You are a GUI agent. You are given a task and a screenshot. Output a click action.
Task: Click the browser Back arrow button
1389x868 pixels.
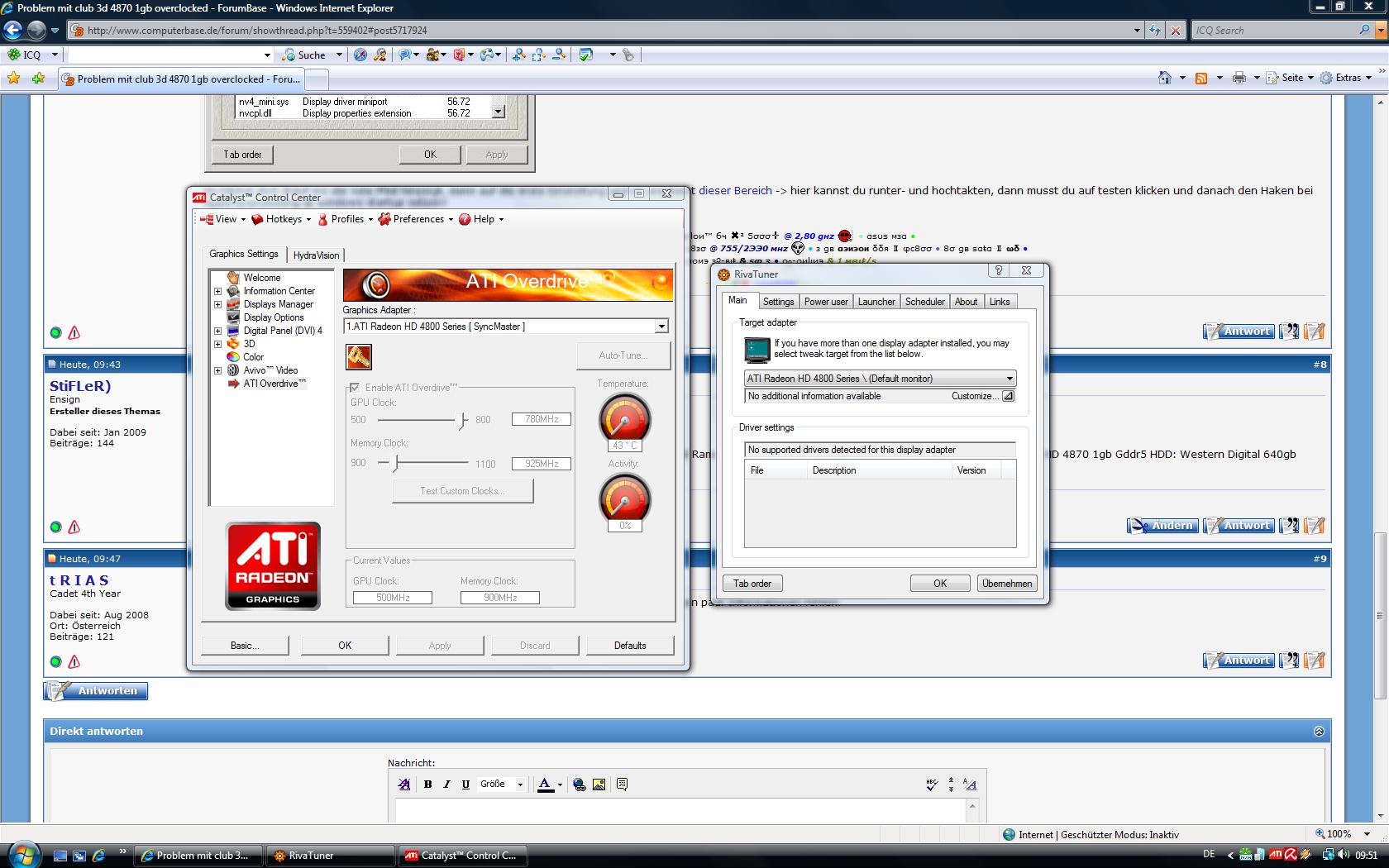12,31
